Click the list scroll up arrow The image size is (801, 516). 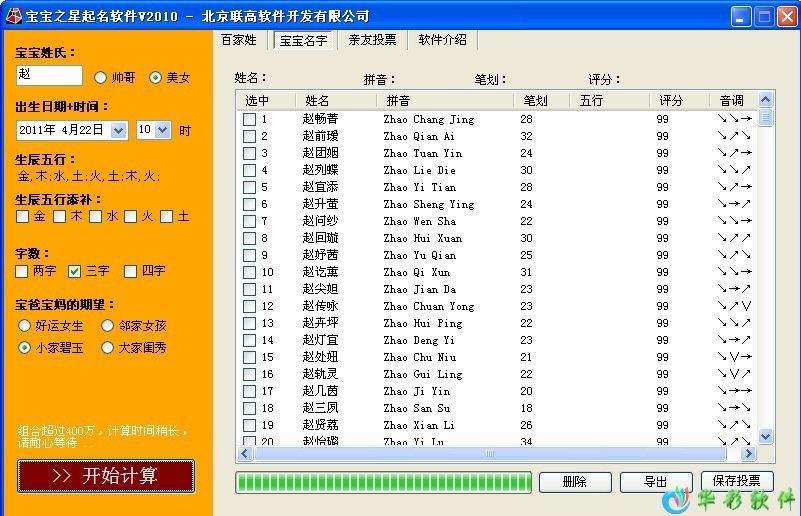(765, 100)
